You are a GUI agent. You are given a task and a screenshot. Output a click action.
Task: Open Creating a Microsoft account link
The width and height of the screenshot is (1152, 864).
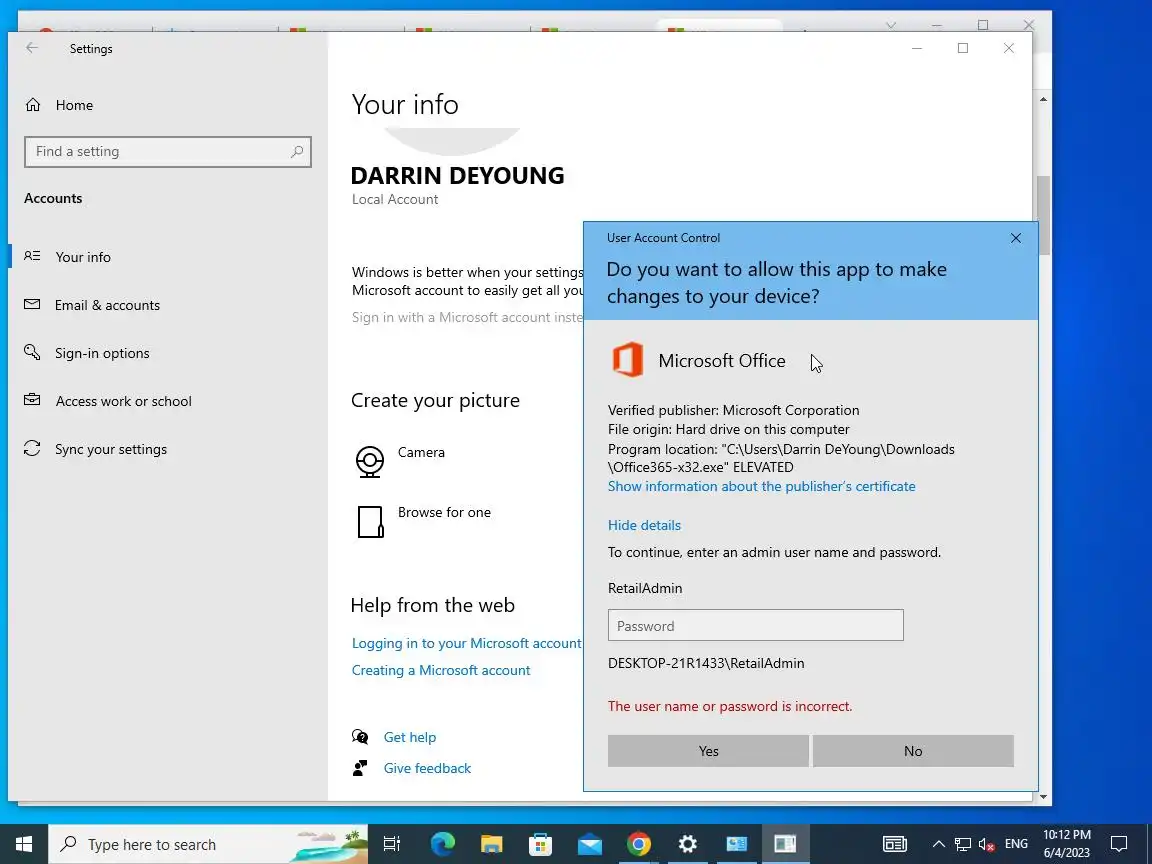click(x=441, y=670)
